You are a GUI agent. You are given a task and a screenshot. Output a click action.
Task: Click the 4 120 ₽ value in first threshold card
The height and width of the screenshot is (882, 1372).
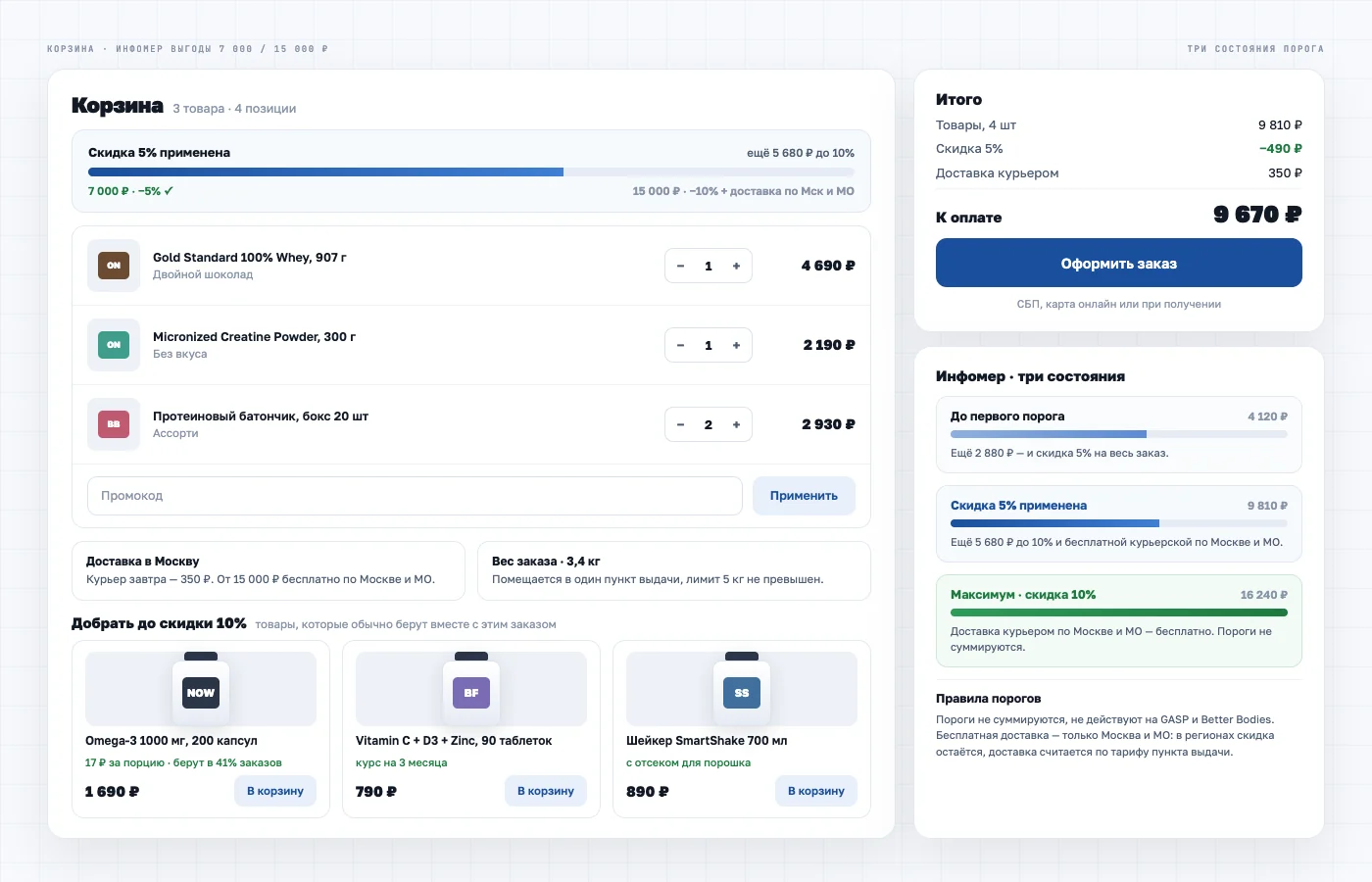click(1267, 416)
